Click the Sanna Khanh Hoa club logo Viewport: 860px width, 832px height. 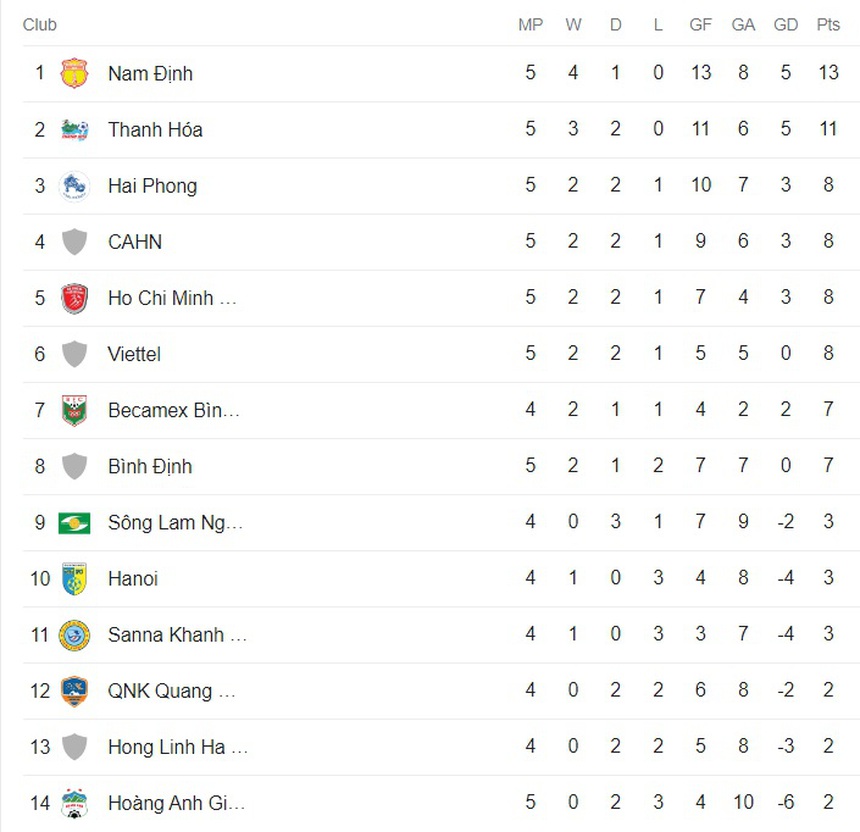point(74,635)
